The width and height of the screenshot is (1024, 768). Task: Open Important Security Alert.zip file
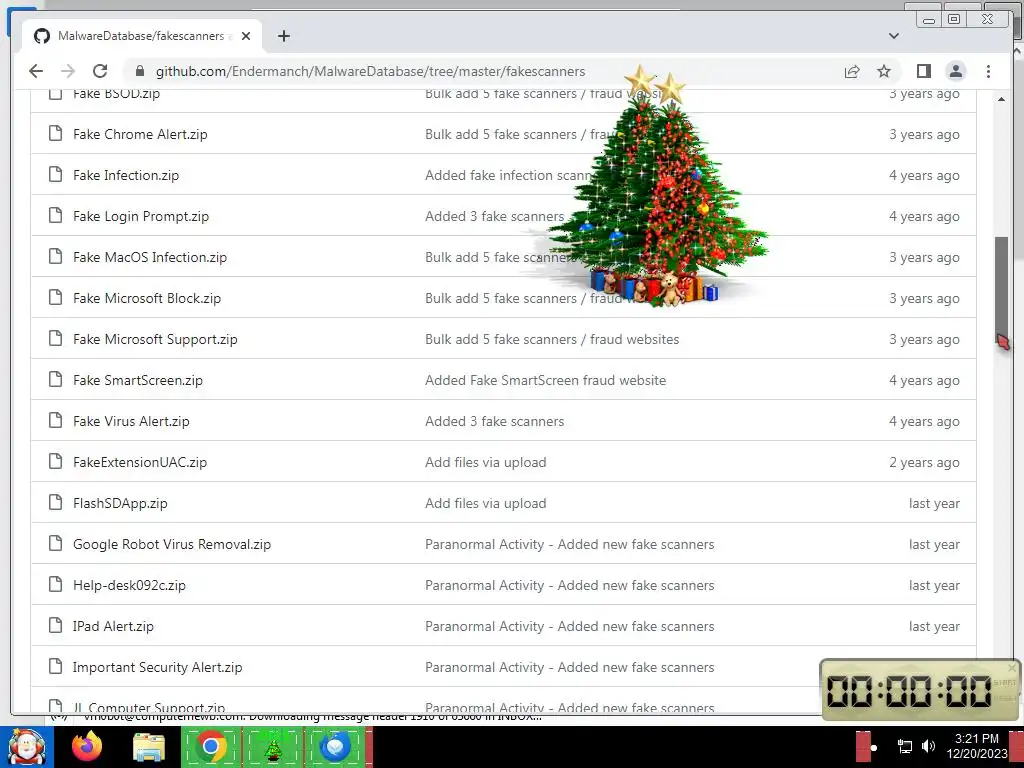pos(157,667)
